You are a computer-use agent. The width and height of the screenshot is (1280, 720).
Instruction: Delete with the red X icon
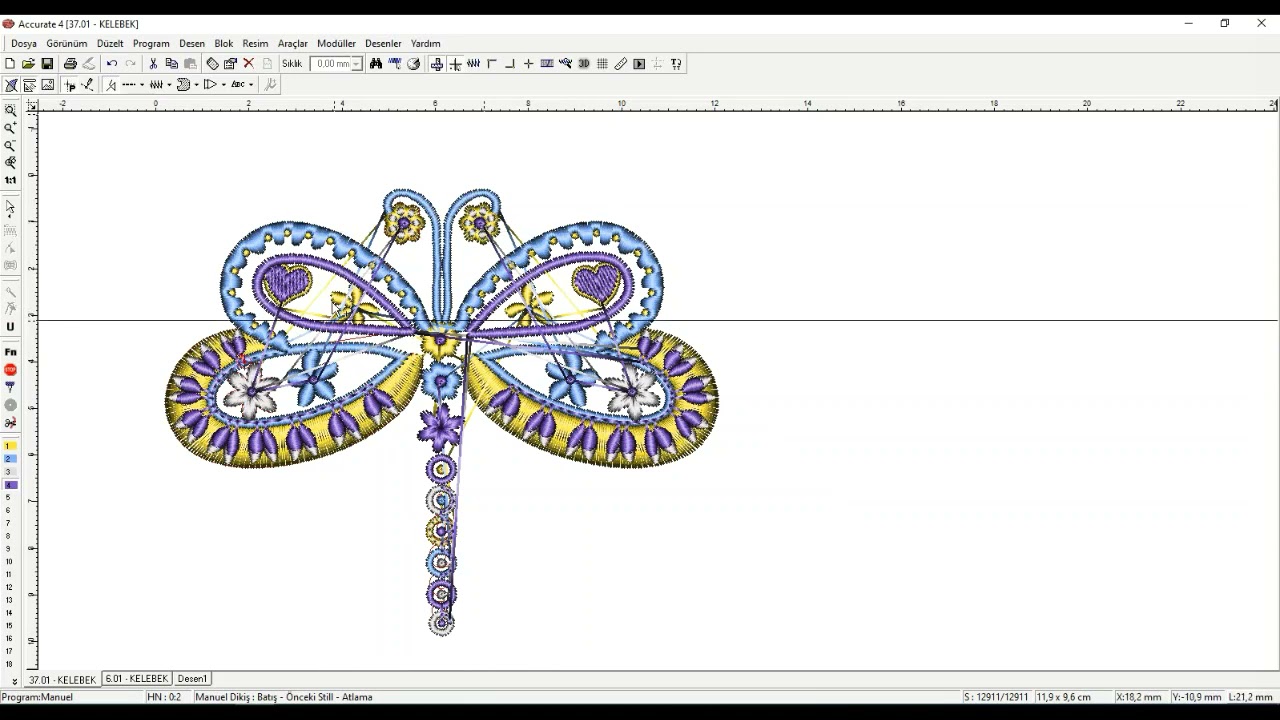(249, 64)
